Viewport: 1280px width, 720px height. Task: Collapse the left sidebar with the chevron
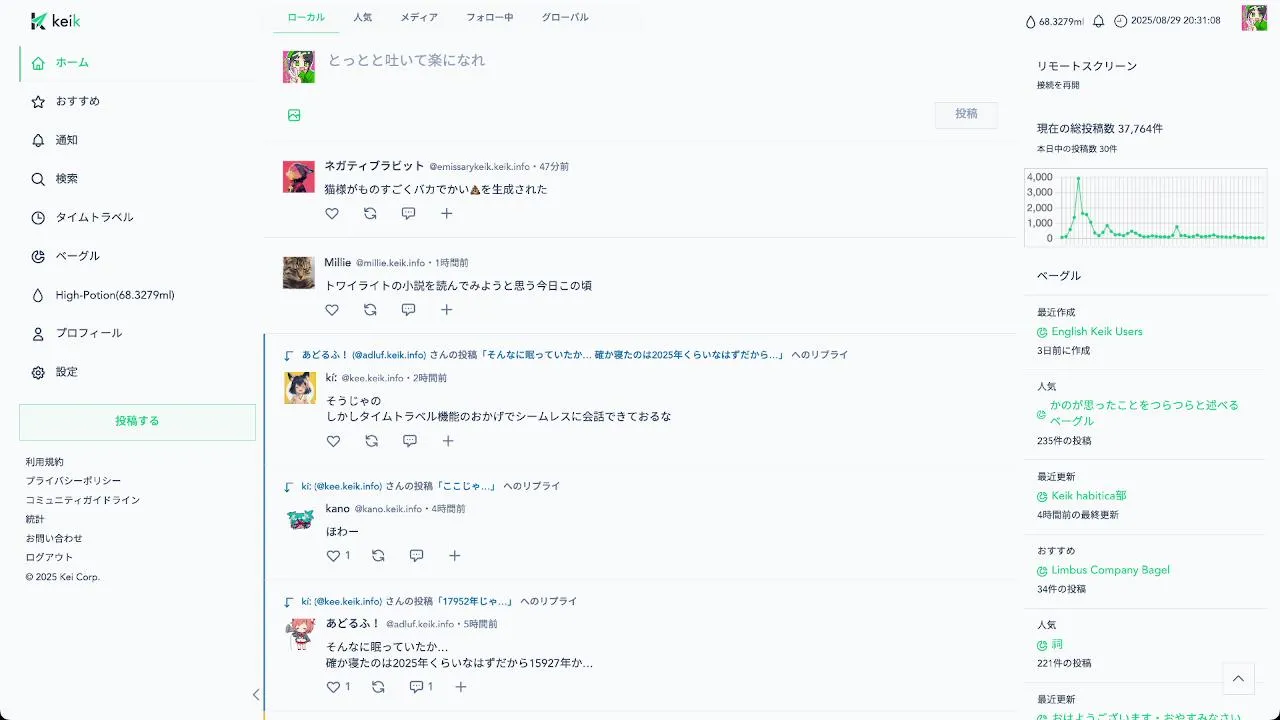tap(256, 694)
